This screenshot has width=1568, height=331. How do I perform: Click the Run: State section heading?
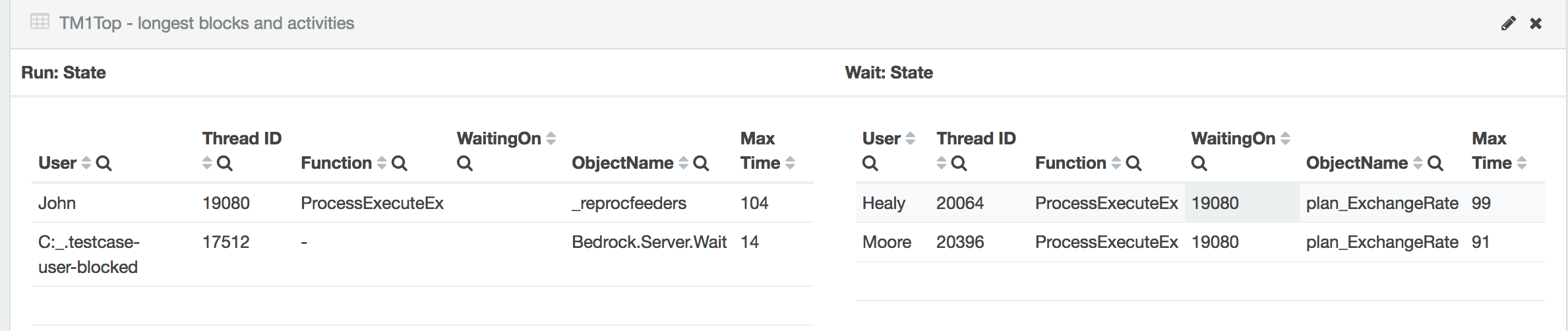(63, 73)
